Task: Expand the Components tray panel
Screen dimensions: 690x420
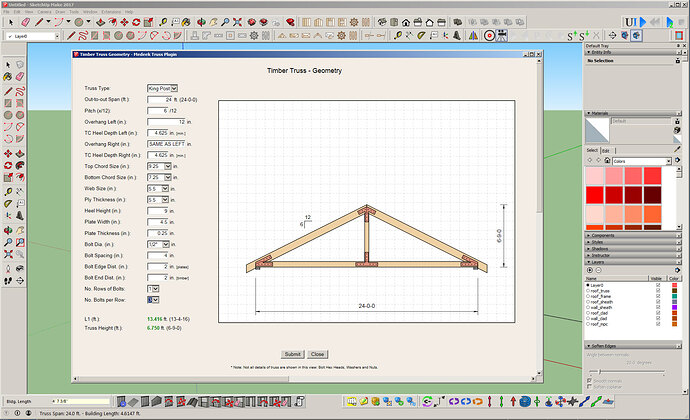Action: click(633, 236)
